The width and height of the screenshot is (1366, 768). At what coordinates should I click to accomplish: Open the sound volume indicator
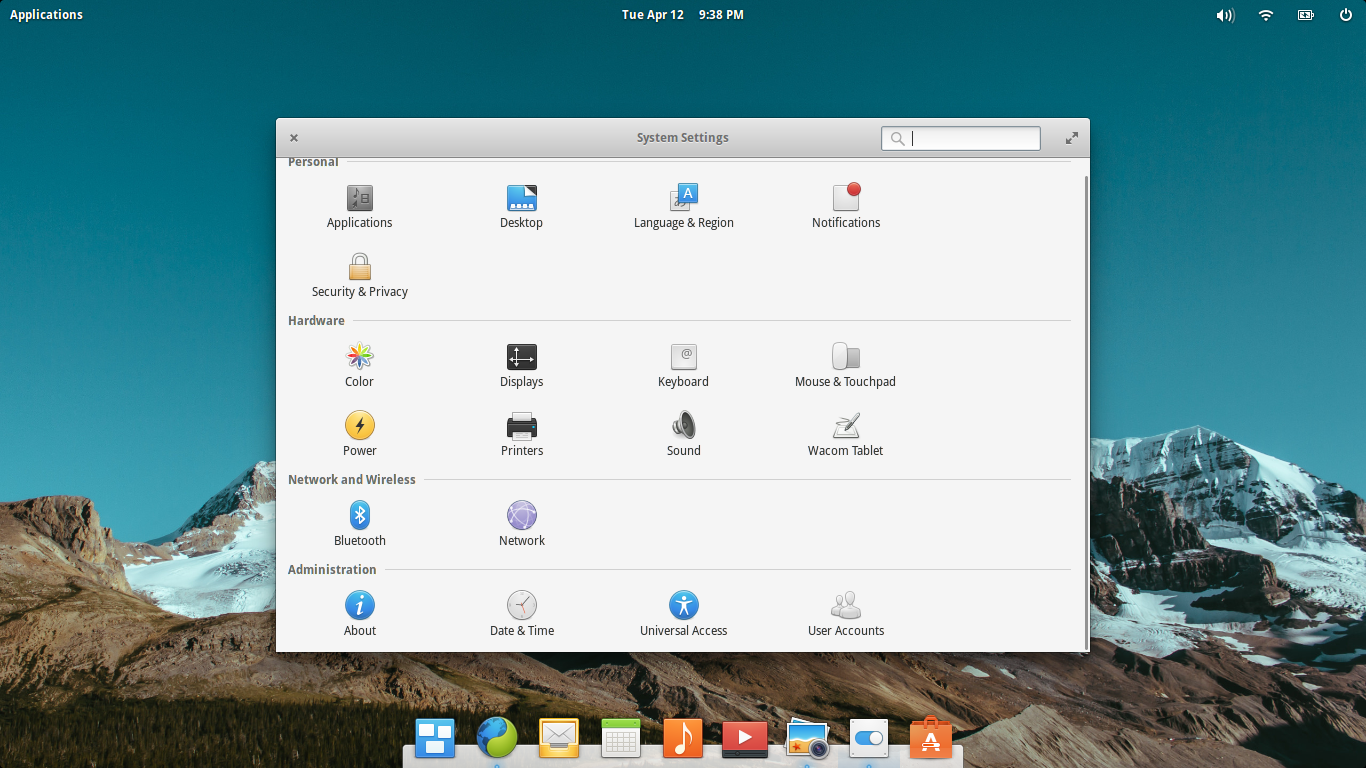(x=1225, y=15)
